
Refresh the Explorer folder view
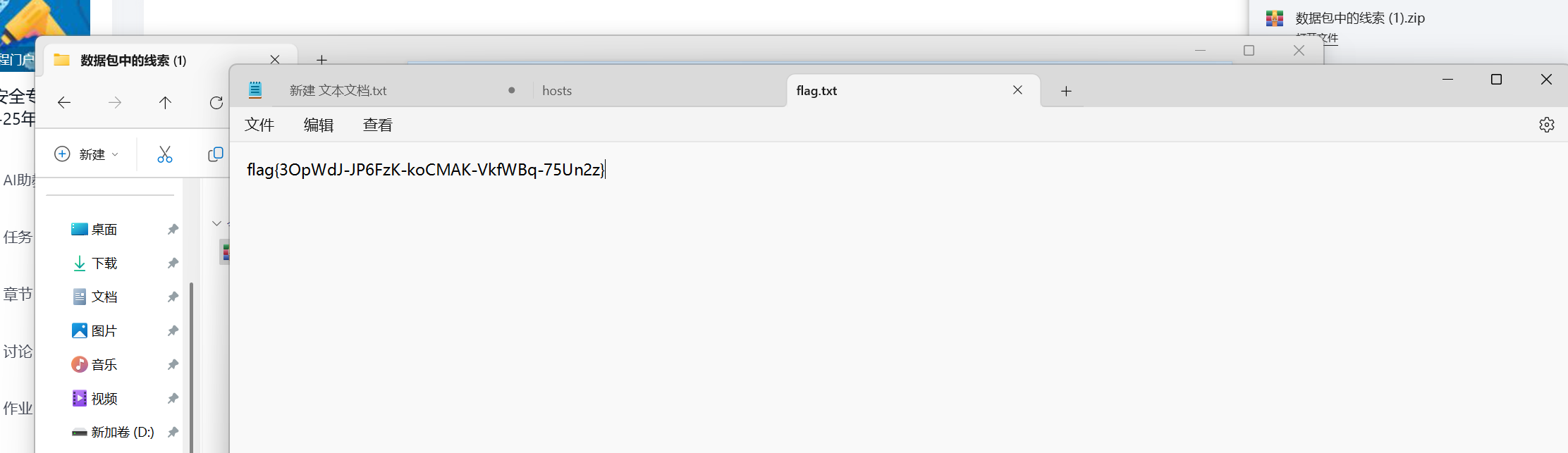pos(216,103)
